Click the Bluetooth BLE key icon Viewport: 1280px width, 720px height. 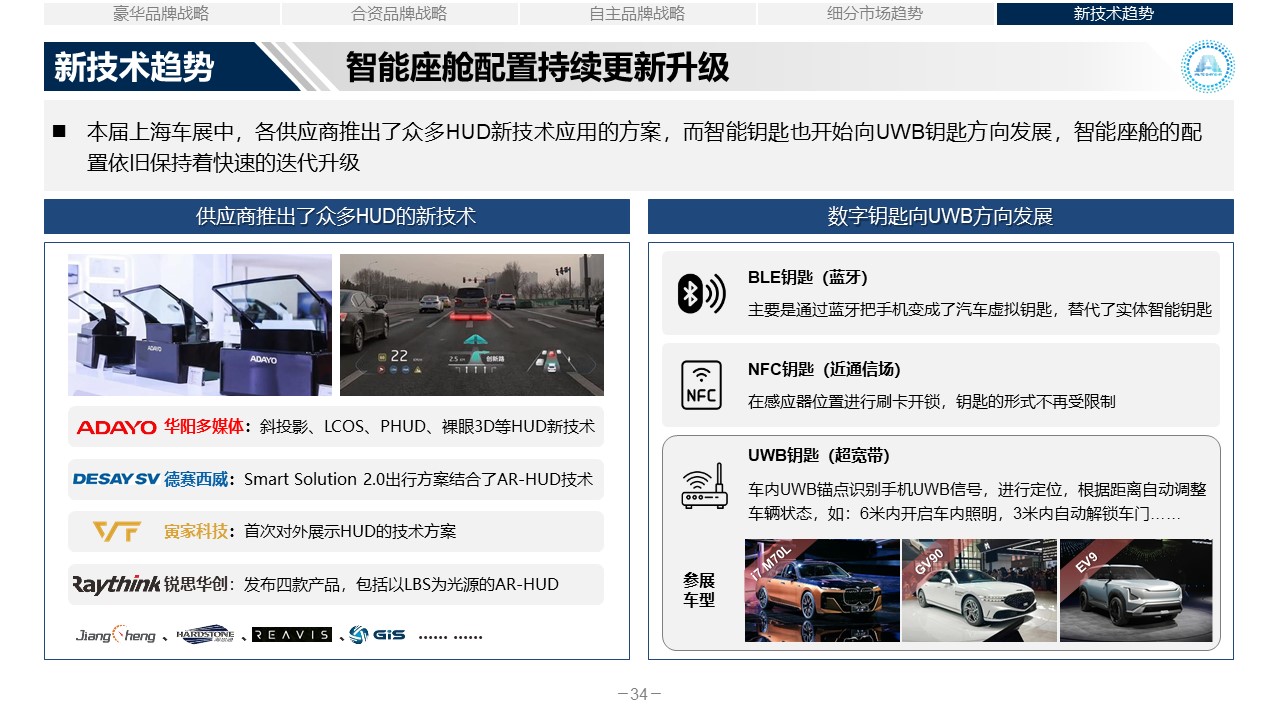coord(701,293)
